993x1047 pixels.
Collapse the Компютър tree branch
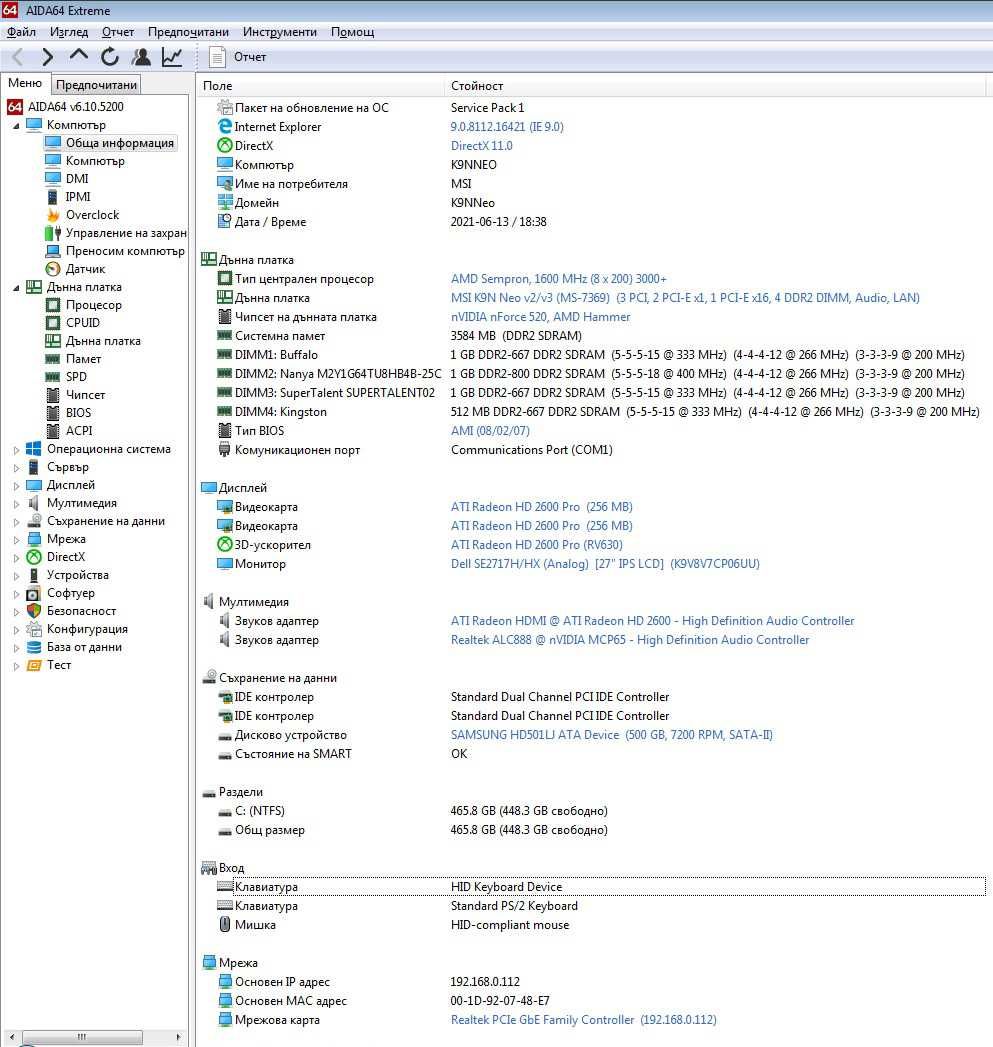[16, 126]
